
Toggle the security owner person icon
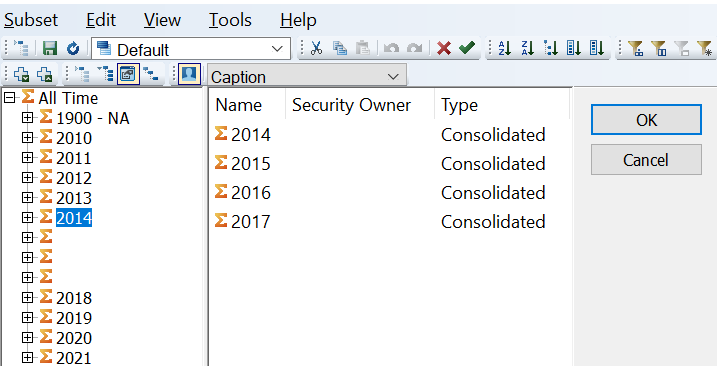pyautogui.click(x=189, y=74)
